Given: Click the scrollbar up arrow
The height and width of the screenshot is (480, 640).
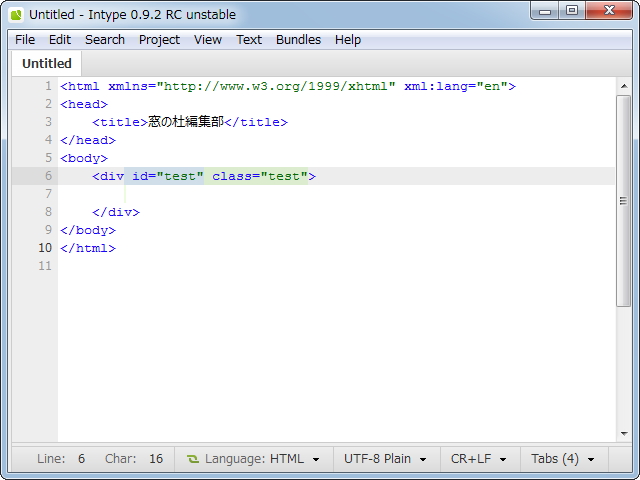Looking at the screenshot, I should [624, 86].
